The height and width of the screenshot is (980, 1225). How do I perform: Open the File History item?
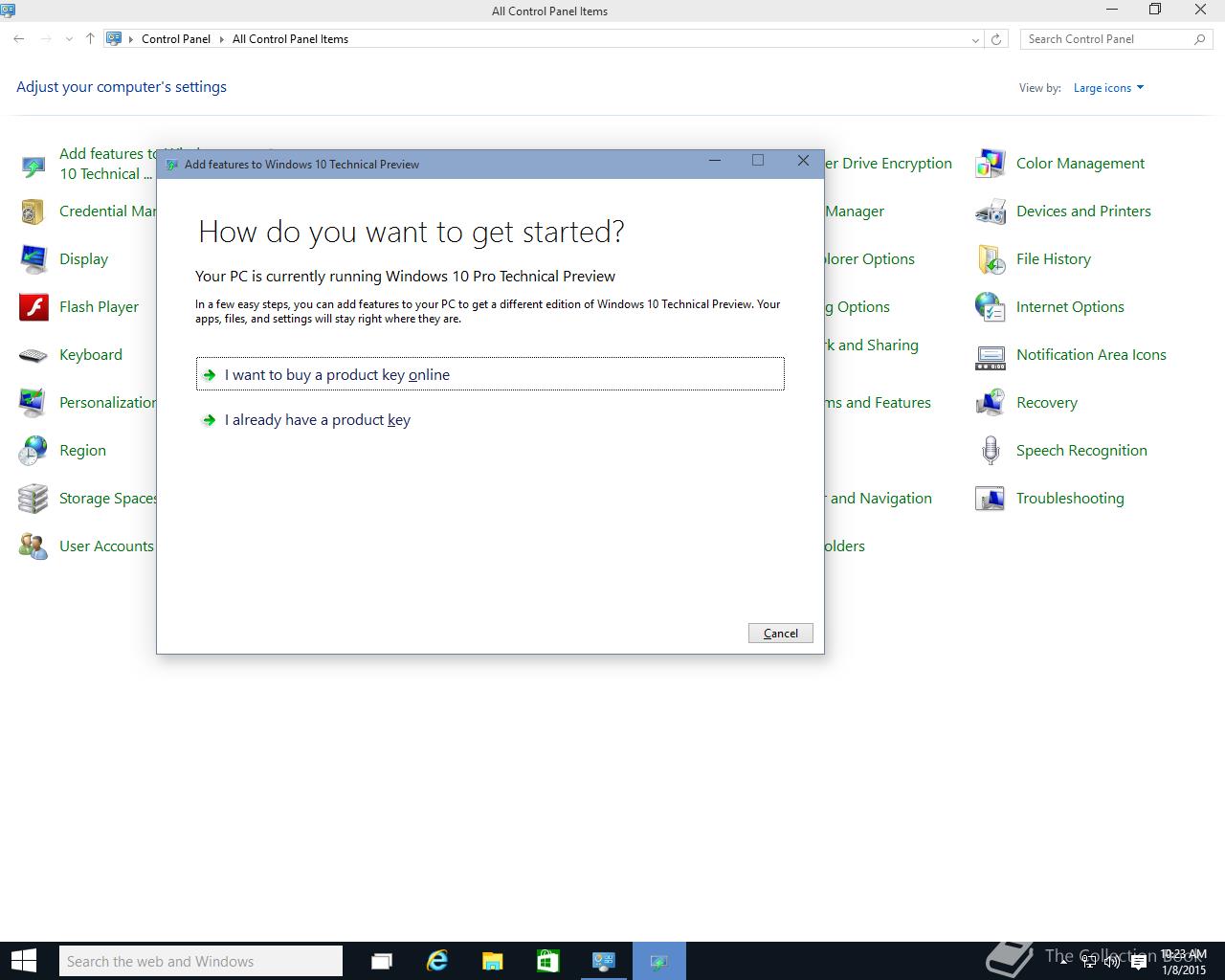click(x=1034, y=259)
